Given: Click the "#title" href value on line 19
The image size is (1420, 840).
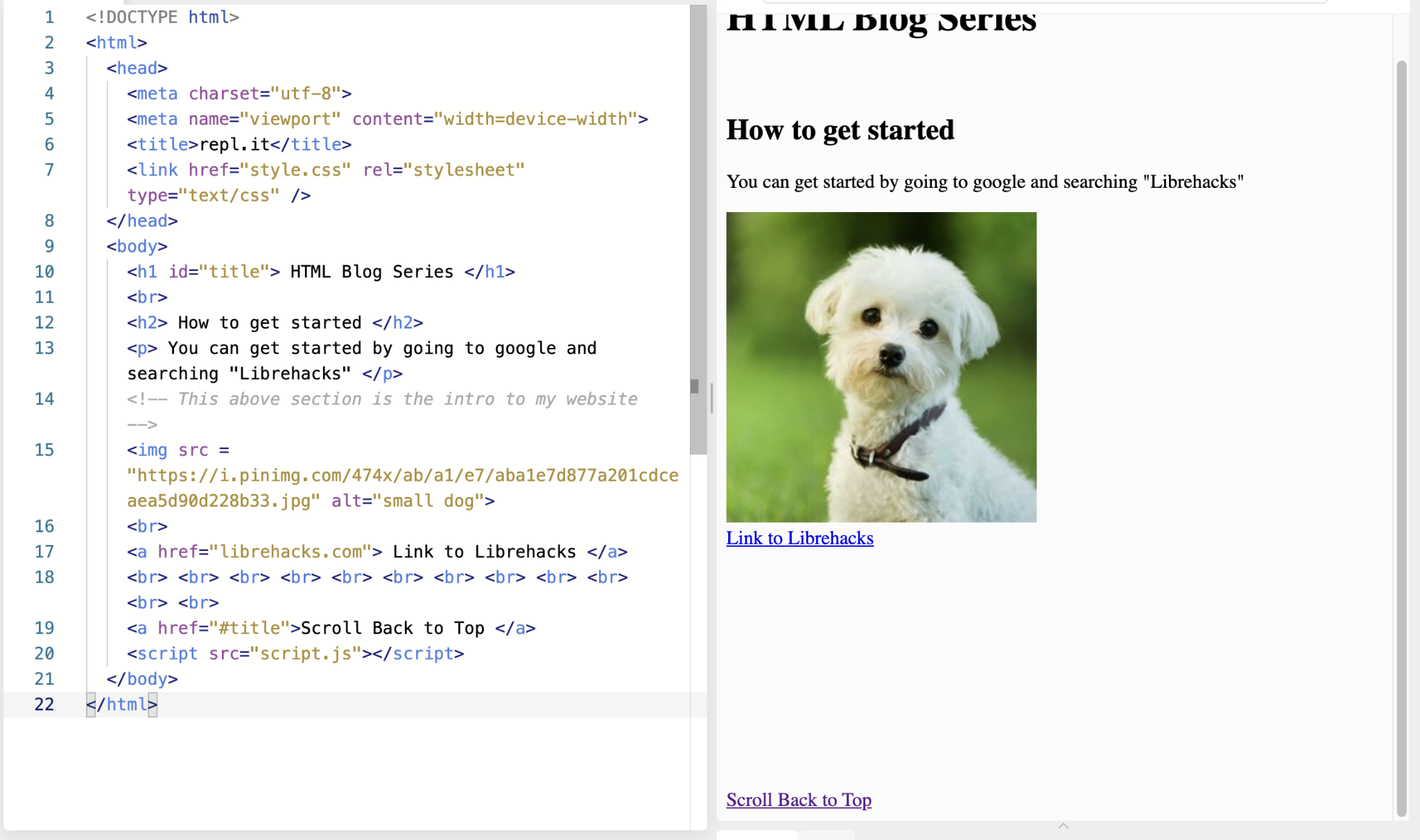Looking at the screenshot, I should point(250,628).
